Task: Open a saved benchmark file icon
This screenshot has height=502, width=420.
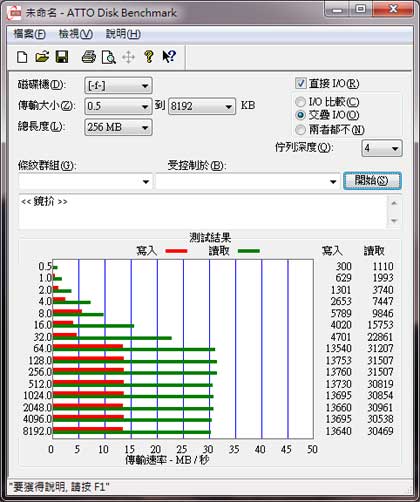Action: coord(42,57)
